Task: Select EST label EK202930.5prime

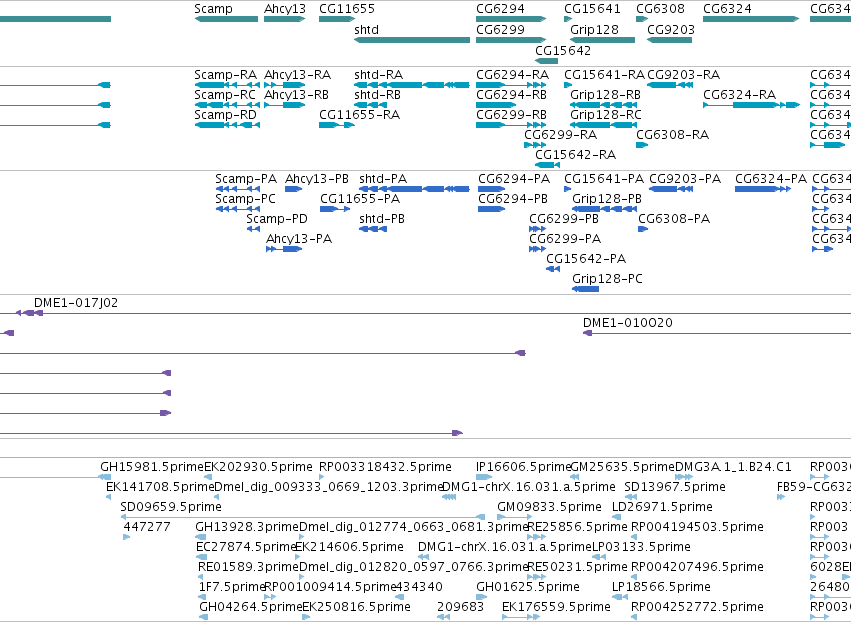Action: [x=258, y=467]
